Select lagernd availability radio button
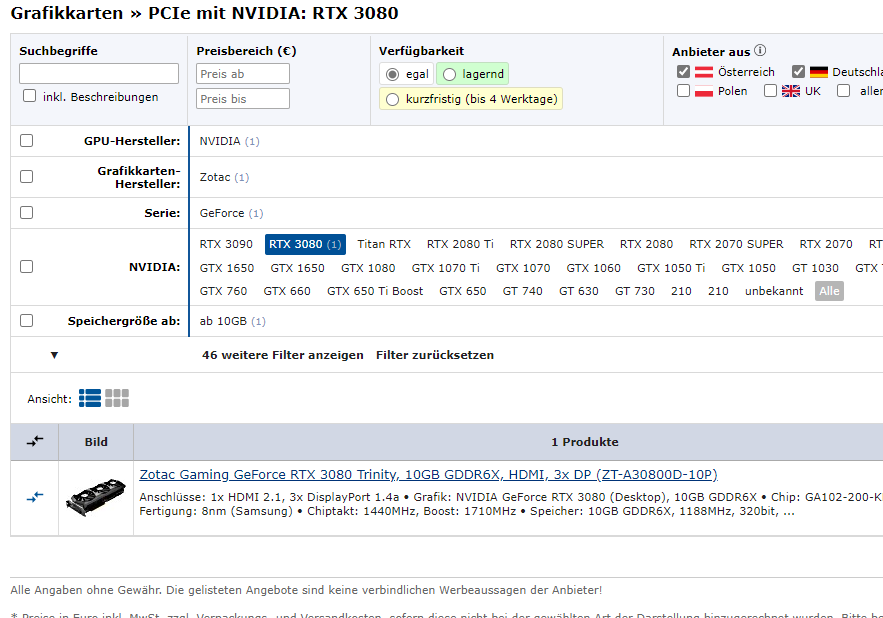Screen dimensions: 883x618 point(449,74)
